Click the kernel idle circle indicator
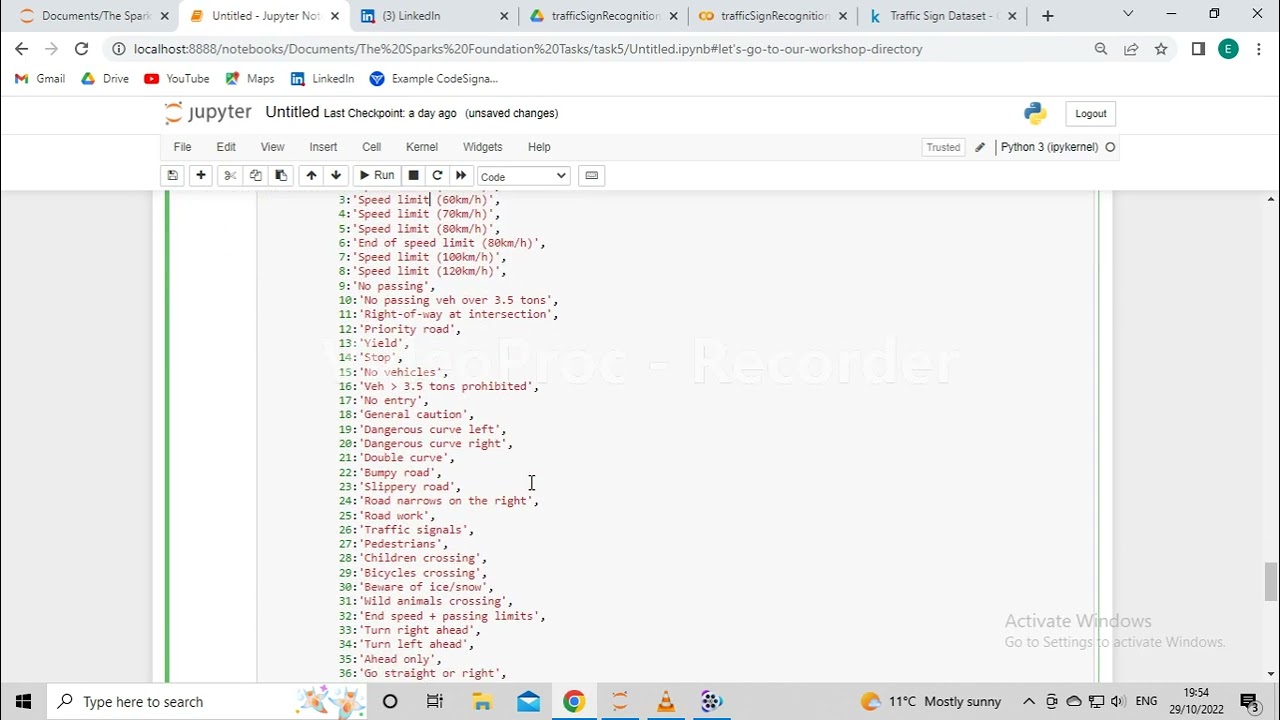Screen dimensions: 1280x720 [x=1110, y=147]
